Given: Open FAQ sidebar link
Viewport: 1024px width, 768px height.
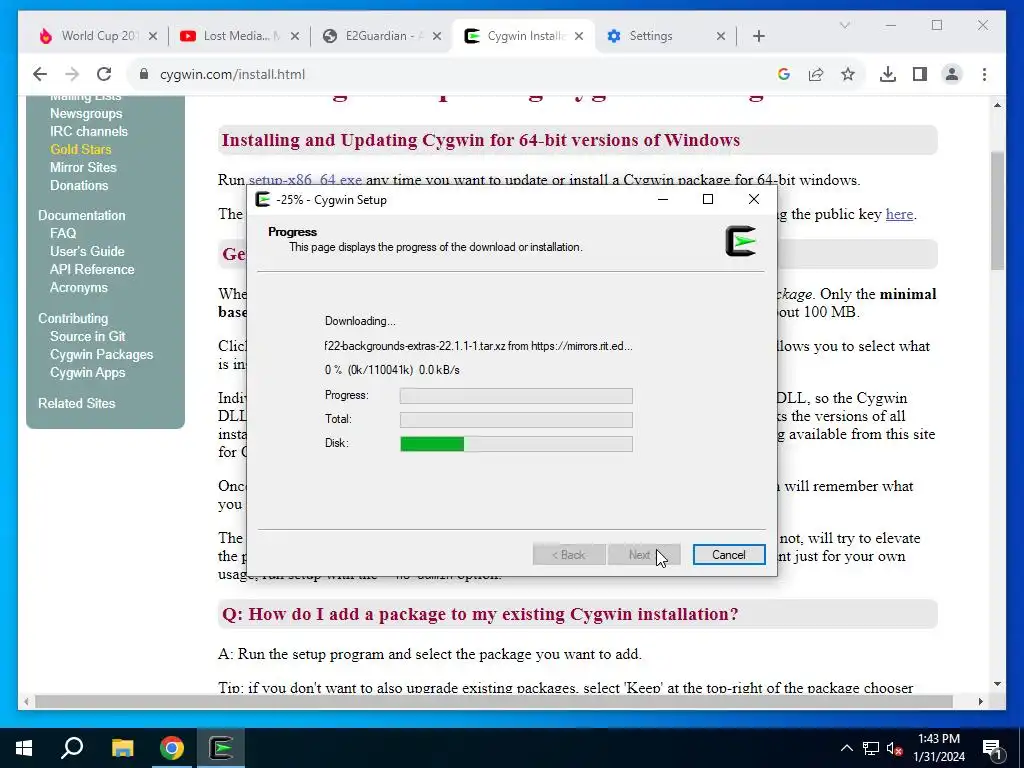Looking at the screenshot, I should (63, 233).
